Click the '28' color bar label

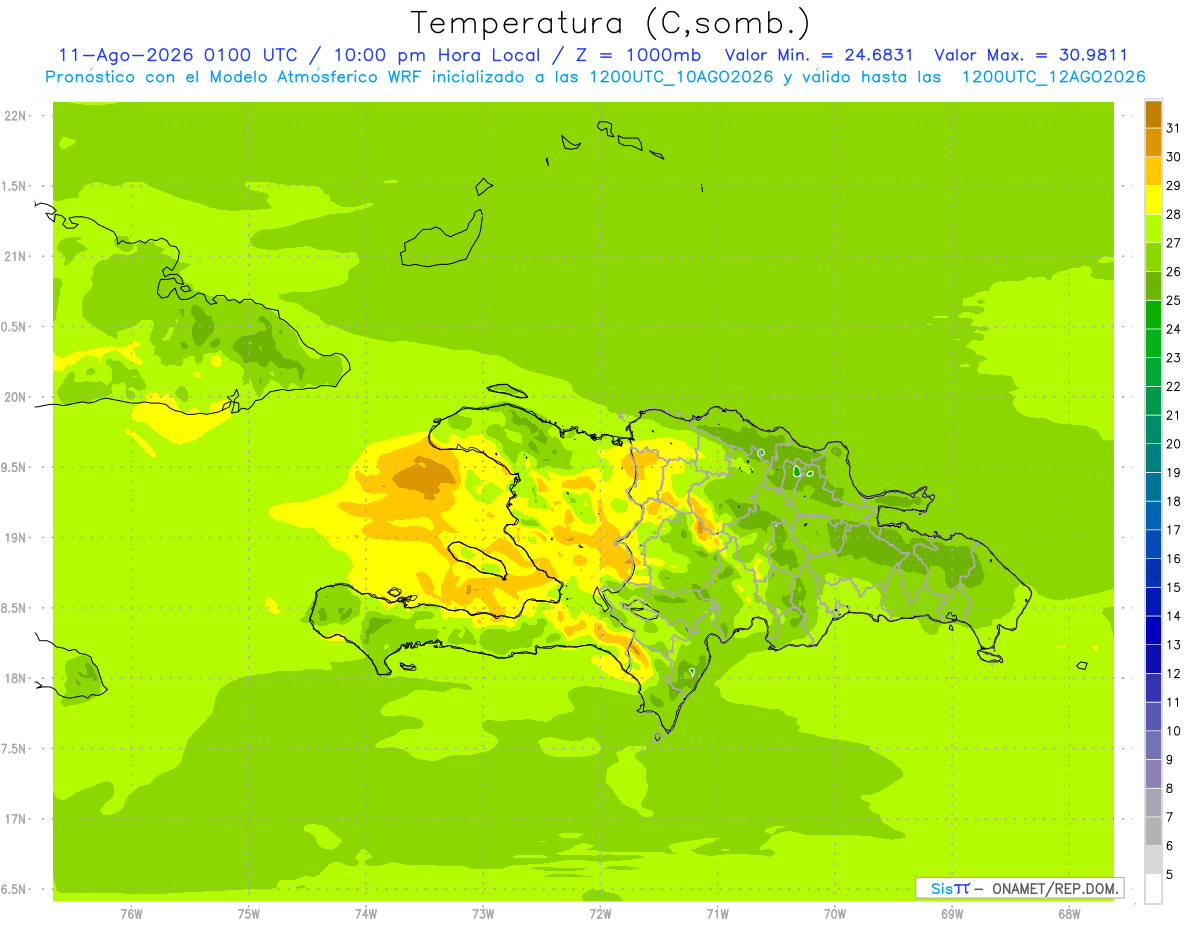(1173, 214)
